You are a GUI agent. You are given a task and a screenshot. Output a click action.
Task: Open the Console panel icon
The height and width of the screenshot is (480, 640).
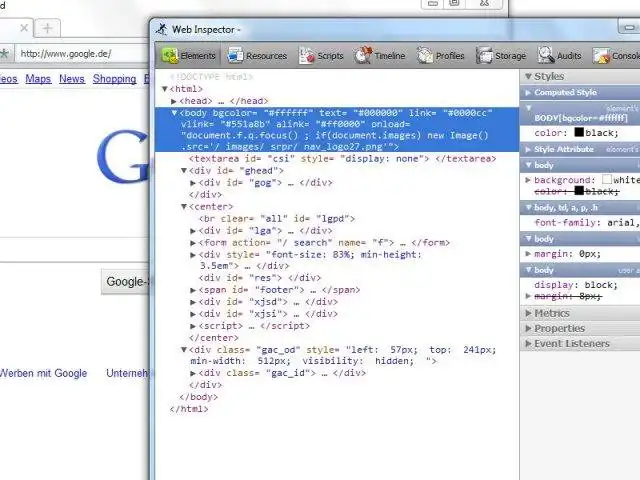601,56
